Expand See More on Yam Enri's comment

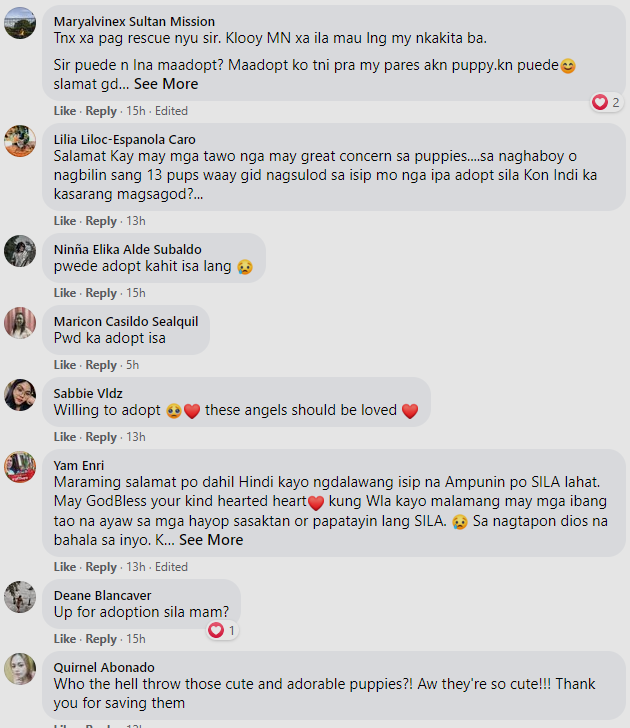click(211, 540)
